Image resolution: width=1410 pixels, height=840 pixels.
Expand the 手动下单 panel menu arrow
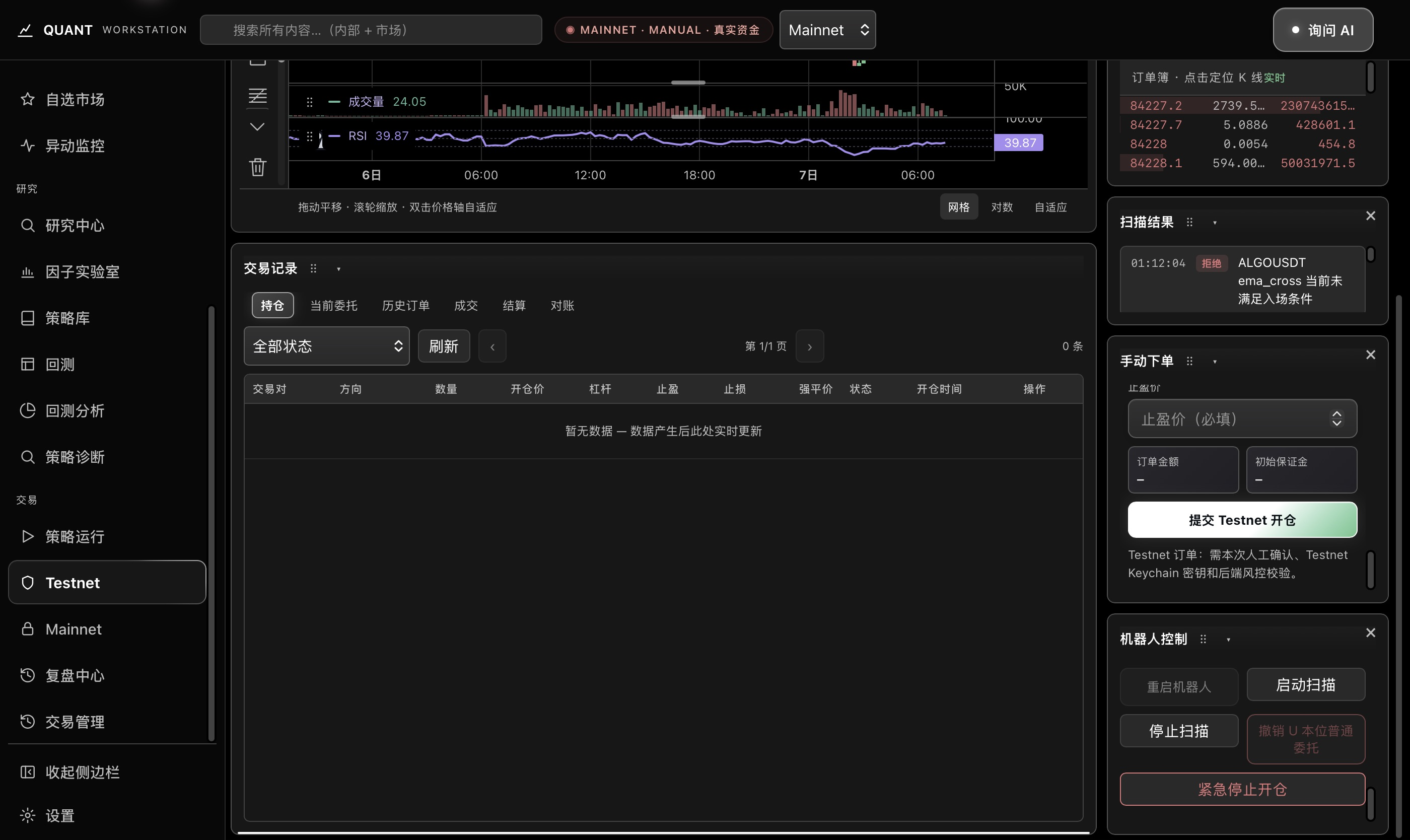coord(1215,362)
